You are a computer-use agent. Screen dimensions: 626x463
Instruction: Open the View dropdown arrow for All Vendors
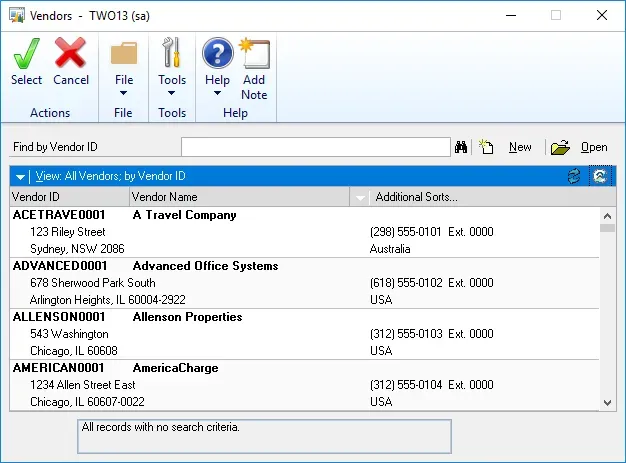tap(21, 177)
